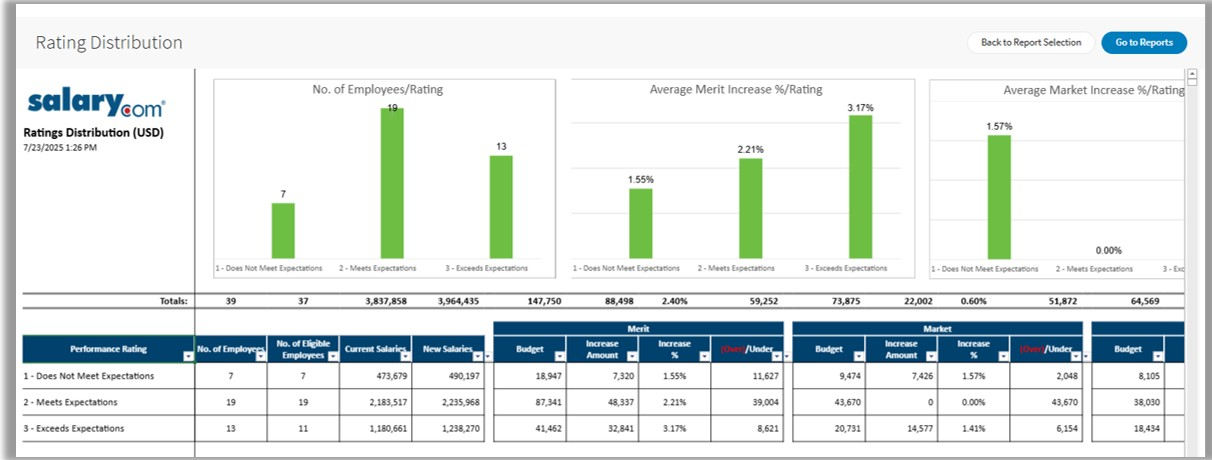The width and height of the screenshot is (1212, 460).
Task: Select the 7-employee Does Not Meet Expectations bar
Action: click(283, 231)
